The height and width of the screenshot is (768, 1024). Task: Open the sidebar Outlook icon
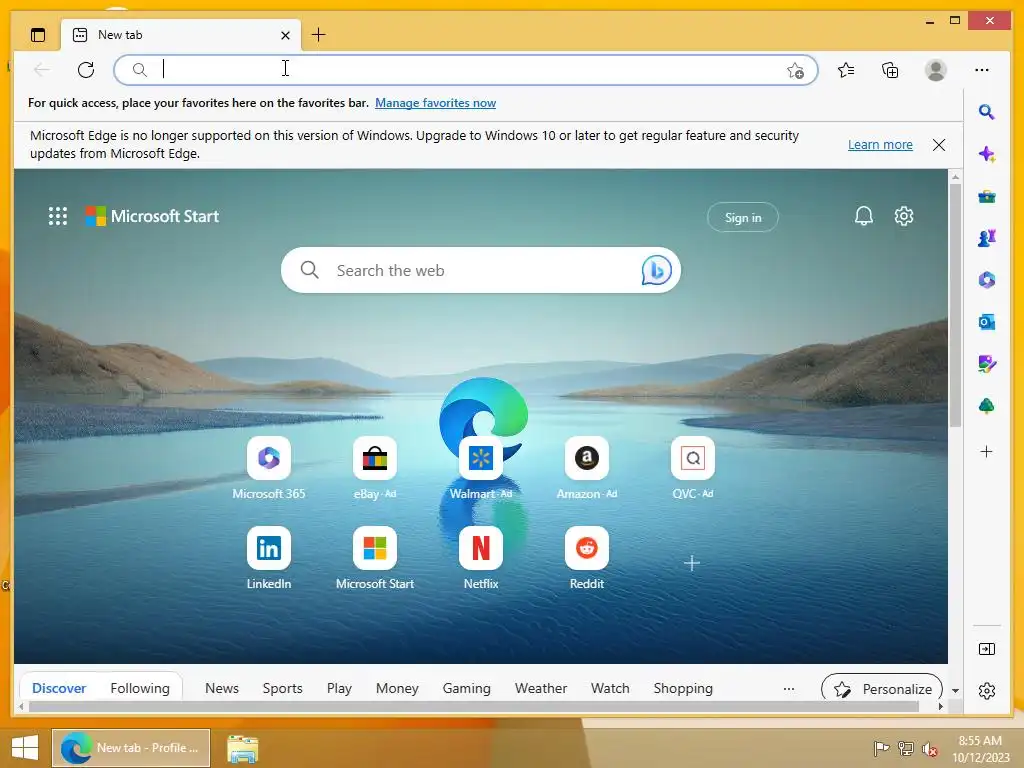(987, 321)
